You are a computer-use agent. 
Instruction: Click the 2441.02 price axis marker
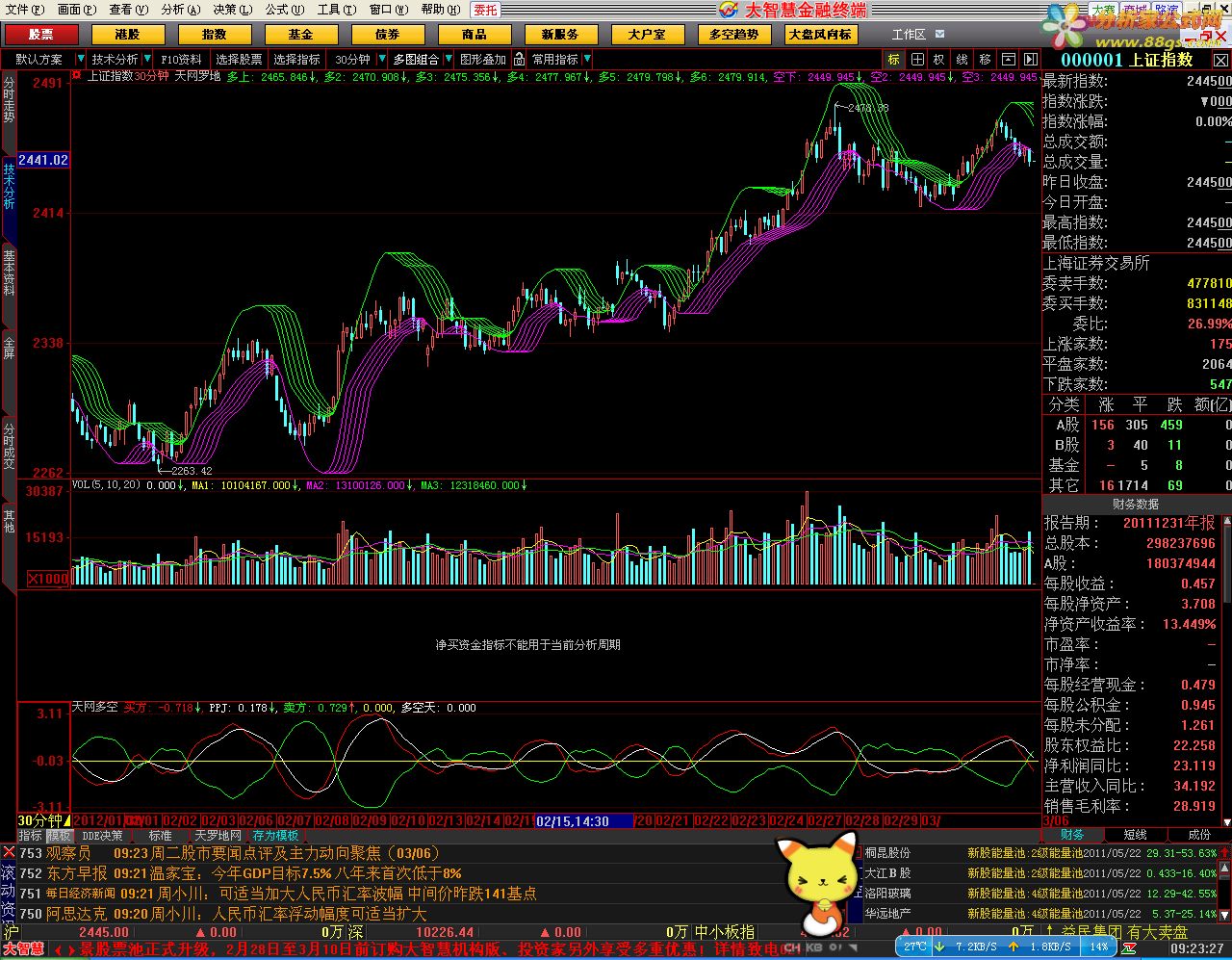pos(43,160)
